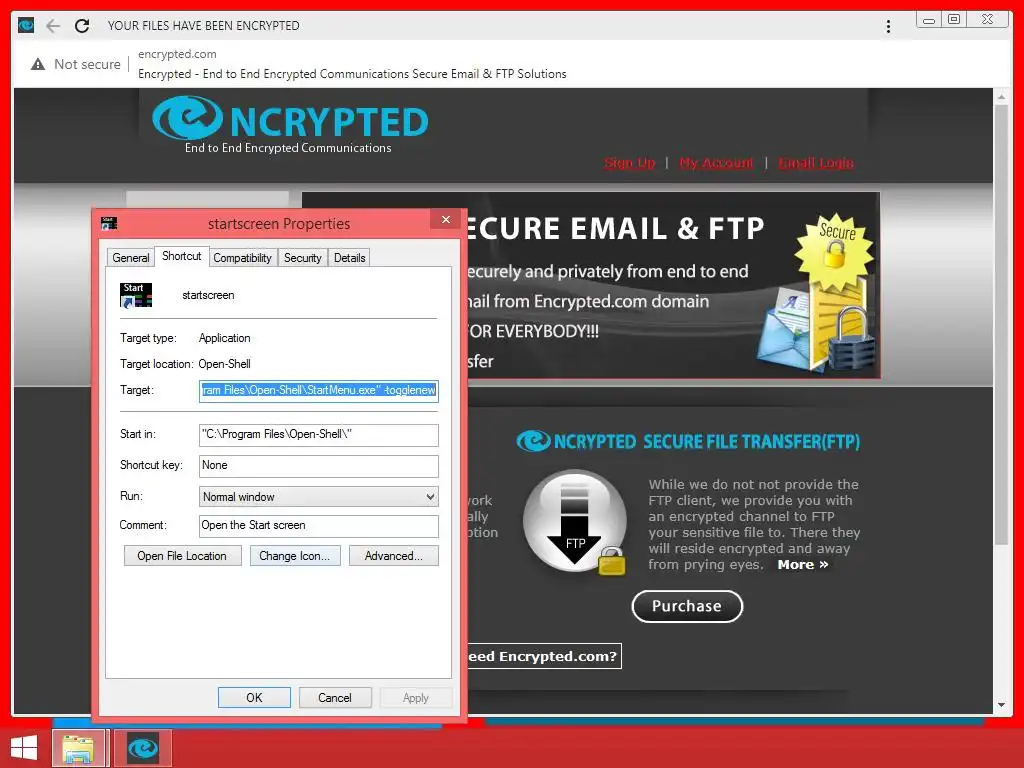
Task: Click the More » link
Action: pyautogui.click(x=803, y=565)
